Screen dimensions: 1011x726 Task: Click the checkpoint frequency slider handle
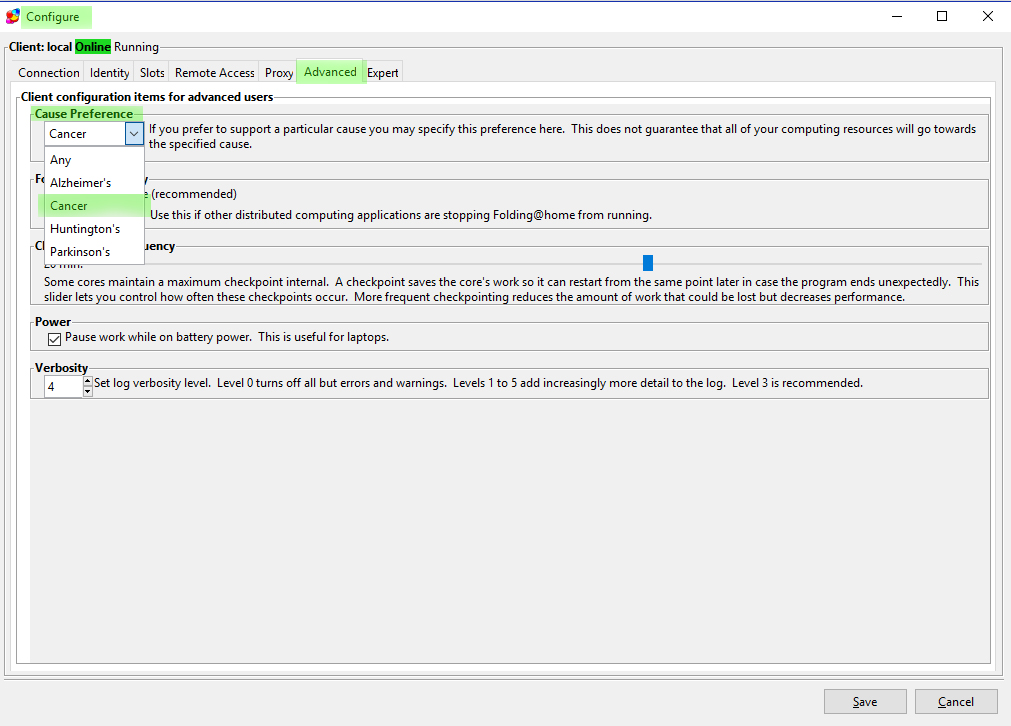click(648, 262)
